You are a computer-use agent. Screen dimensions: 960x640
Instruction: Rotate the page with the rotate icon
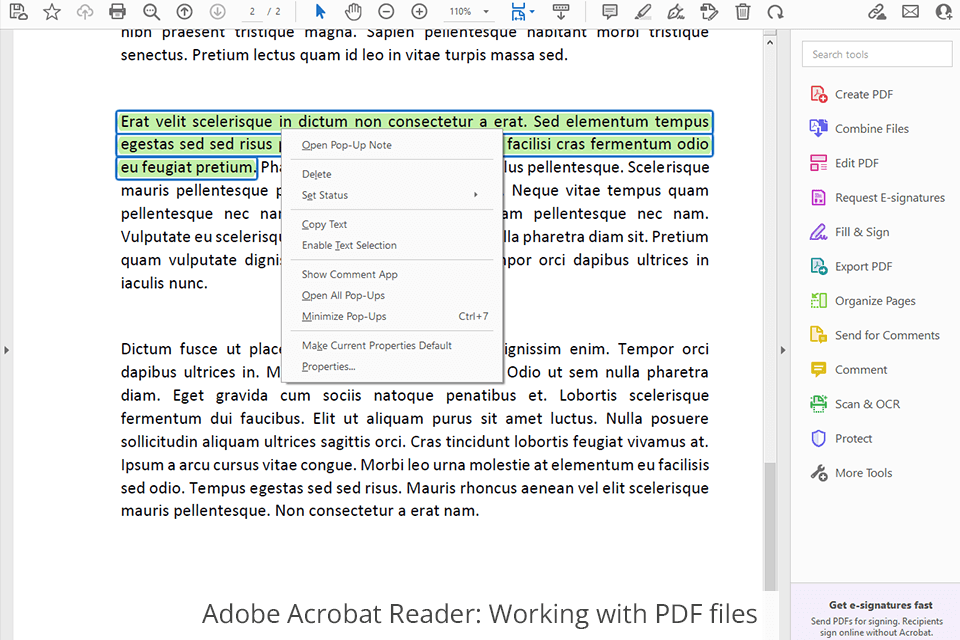776,12
